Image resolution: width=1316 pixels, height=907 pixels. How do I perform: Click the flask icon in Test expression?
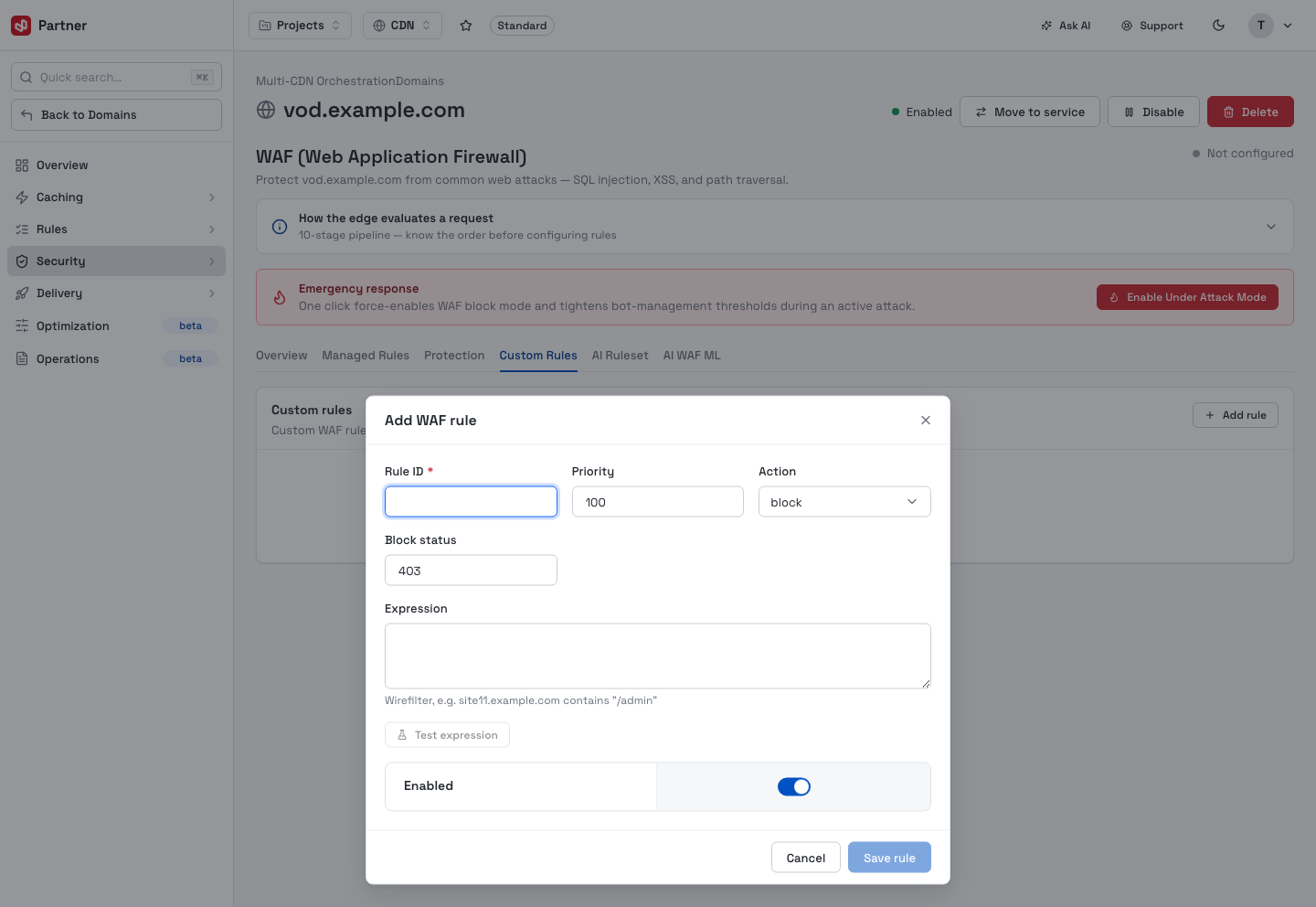pos(402,735)
